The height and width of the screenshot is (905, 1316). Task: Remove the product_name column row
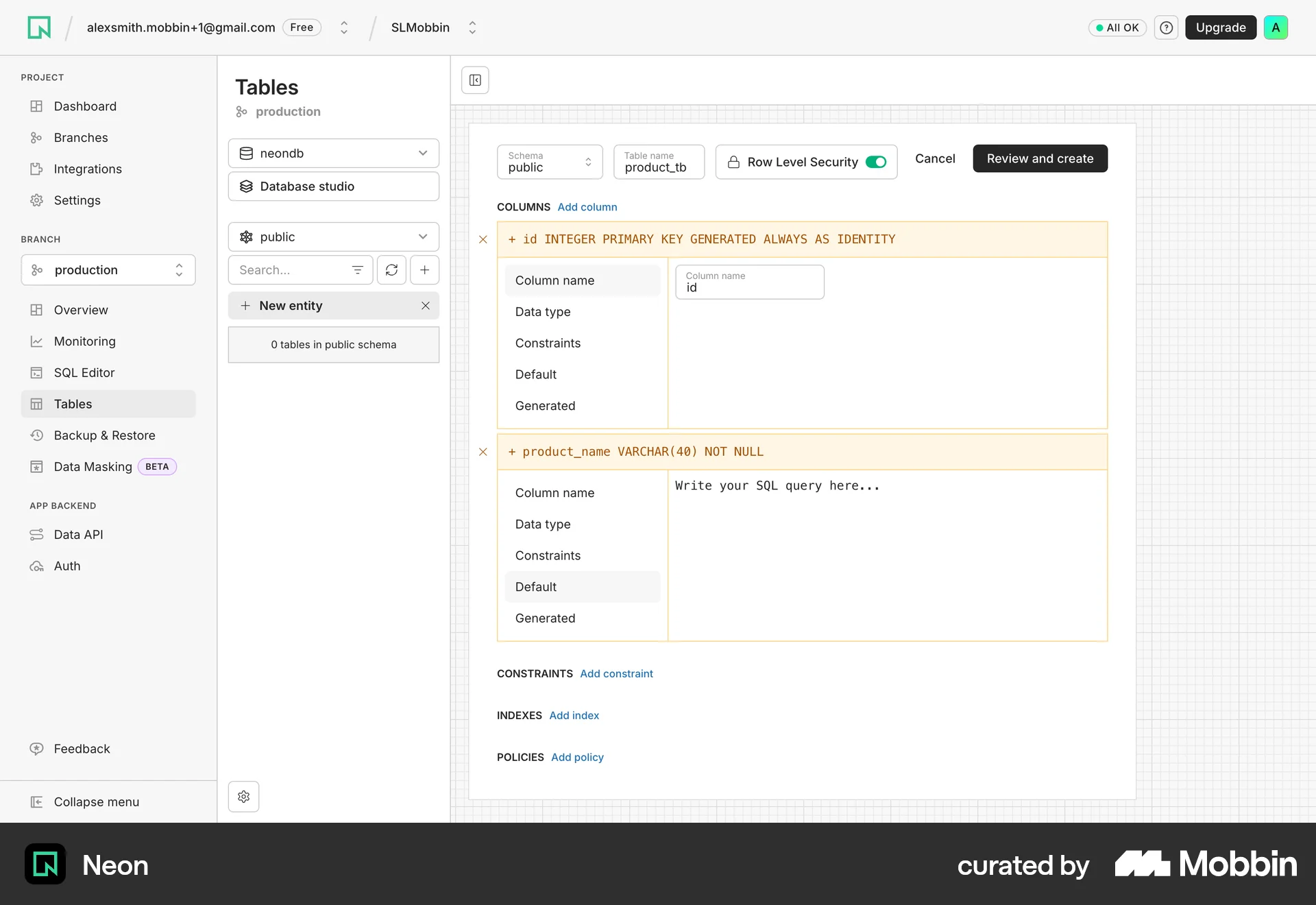click(x=483, y=452)
